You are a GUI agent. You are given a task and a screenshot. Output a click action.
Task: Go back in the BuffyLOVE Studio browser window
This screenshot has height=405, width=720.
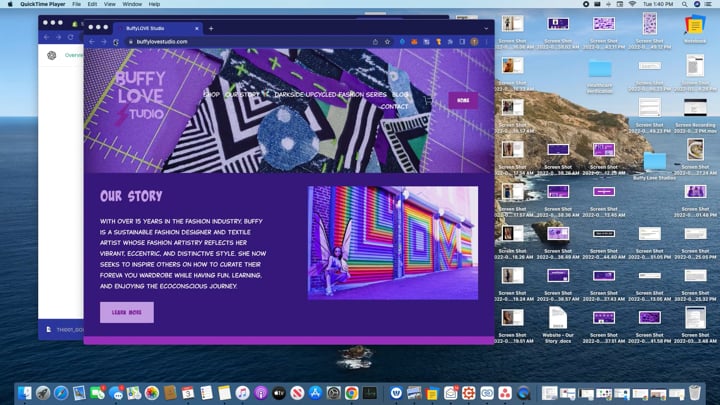point(92,42)
